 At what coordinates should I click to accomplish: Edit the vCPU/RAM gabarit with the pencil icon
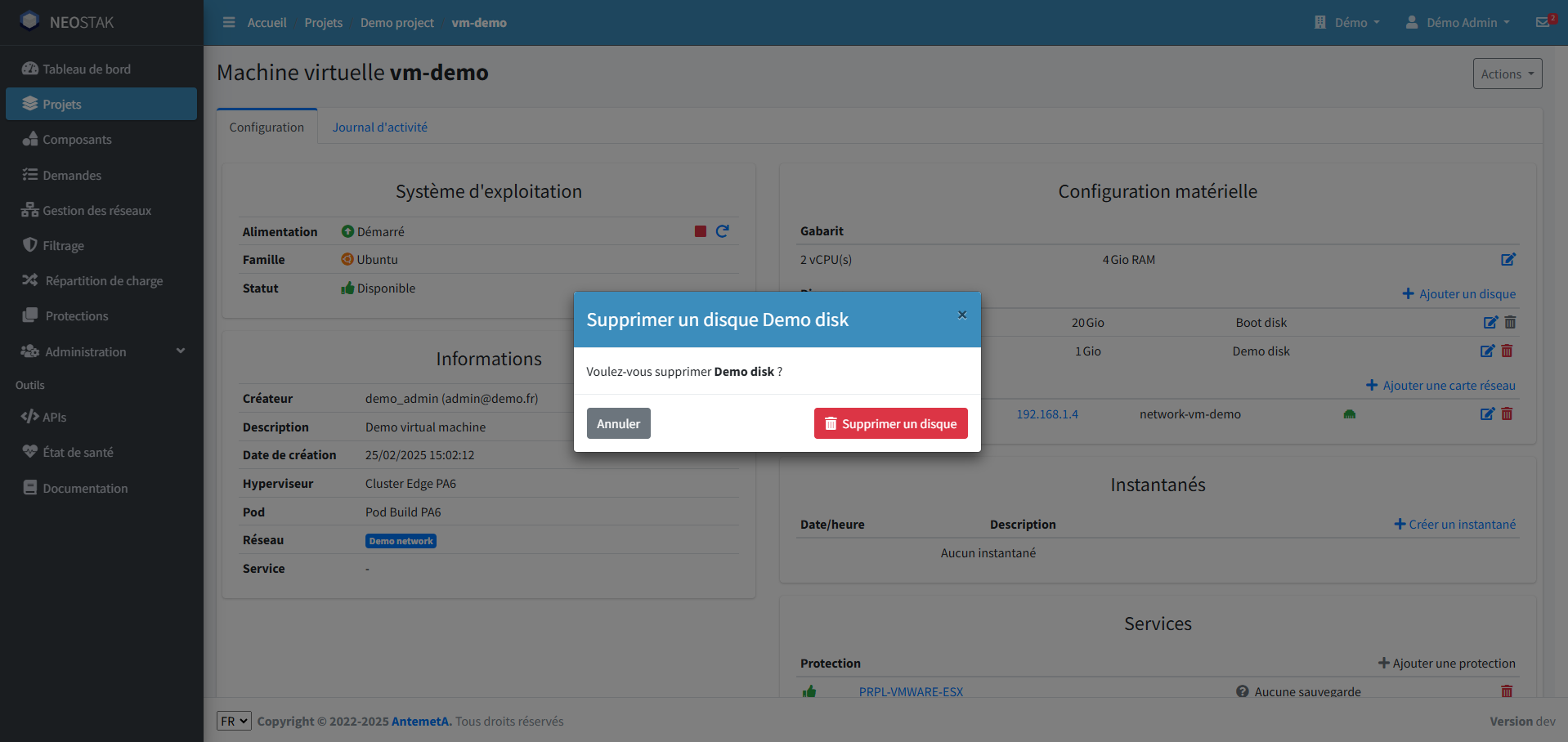1509,259
